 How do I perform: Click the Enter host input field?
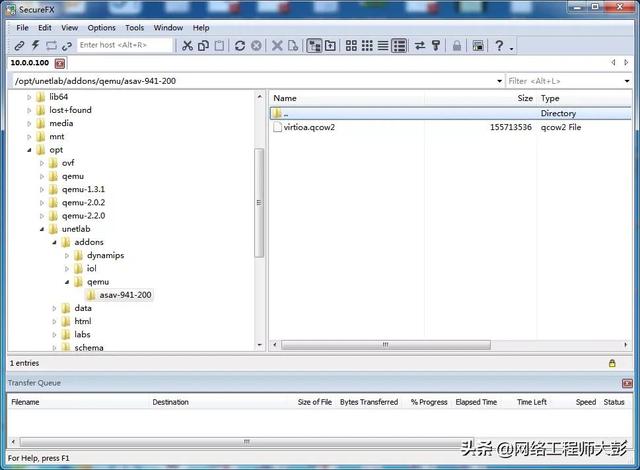tap(125, 45)
